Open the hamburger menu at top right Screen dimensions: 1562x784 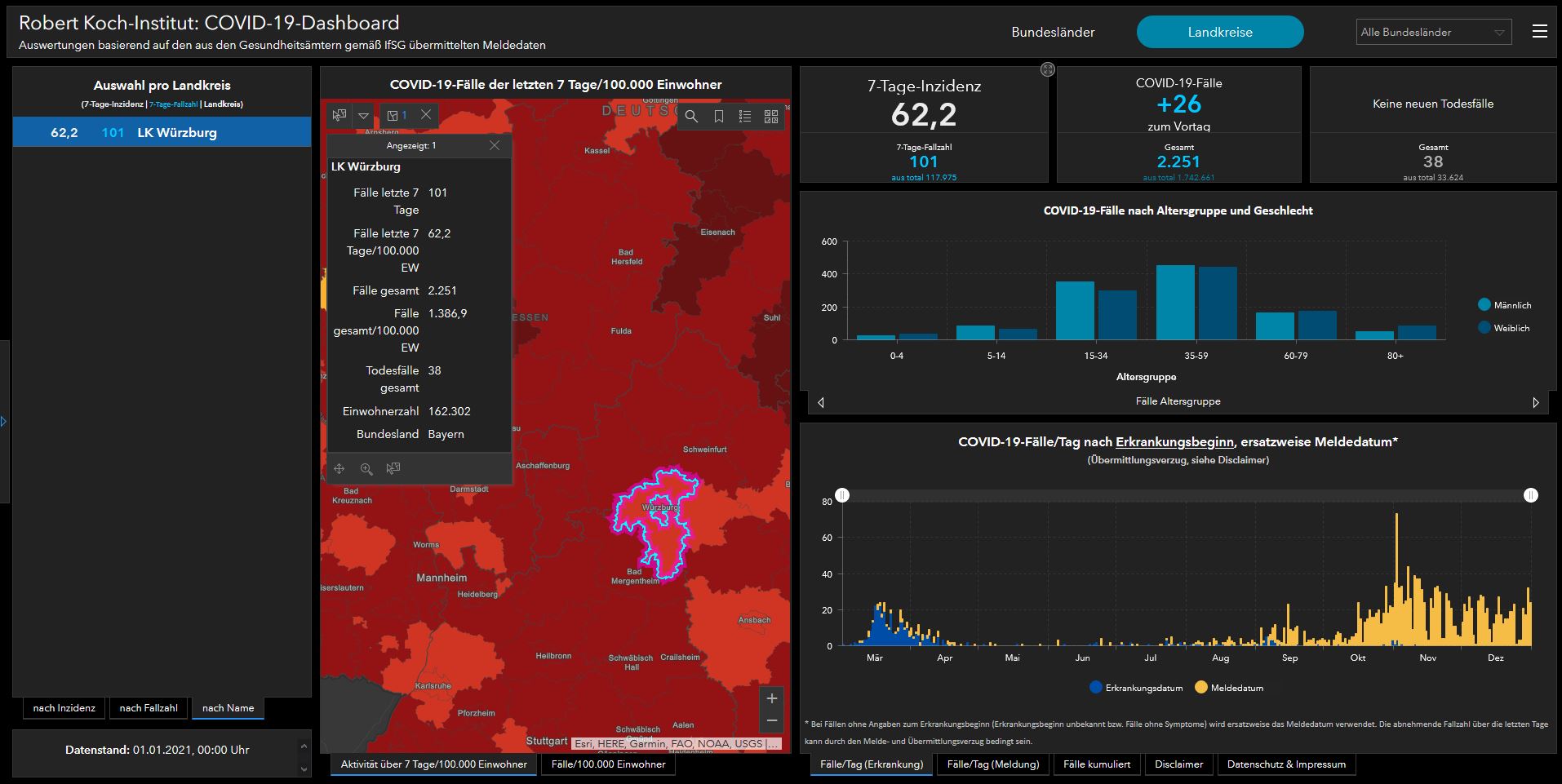(x=1539, y=32)
